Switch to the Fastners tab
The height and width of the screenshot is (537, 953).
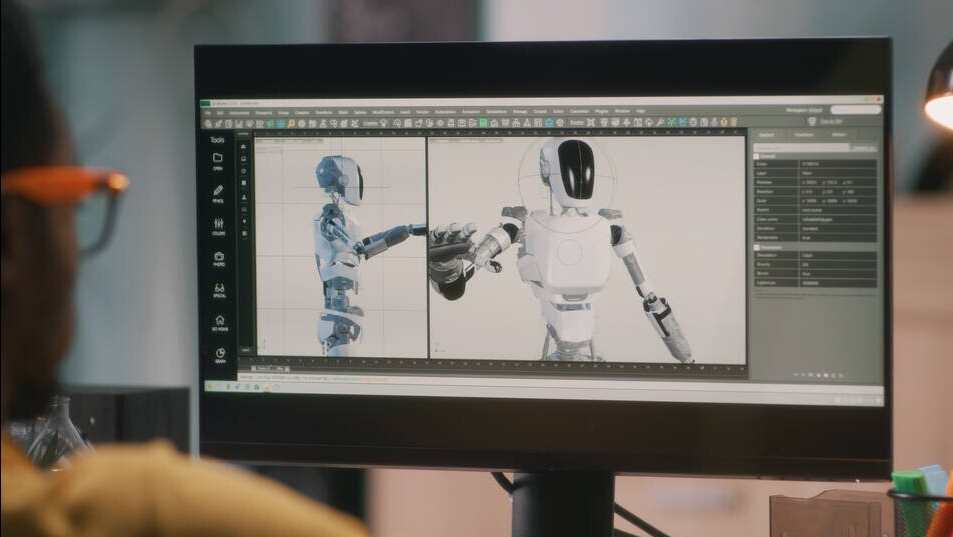tap(804, 135)
